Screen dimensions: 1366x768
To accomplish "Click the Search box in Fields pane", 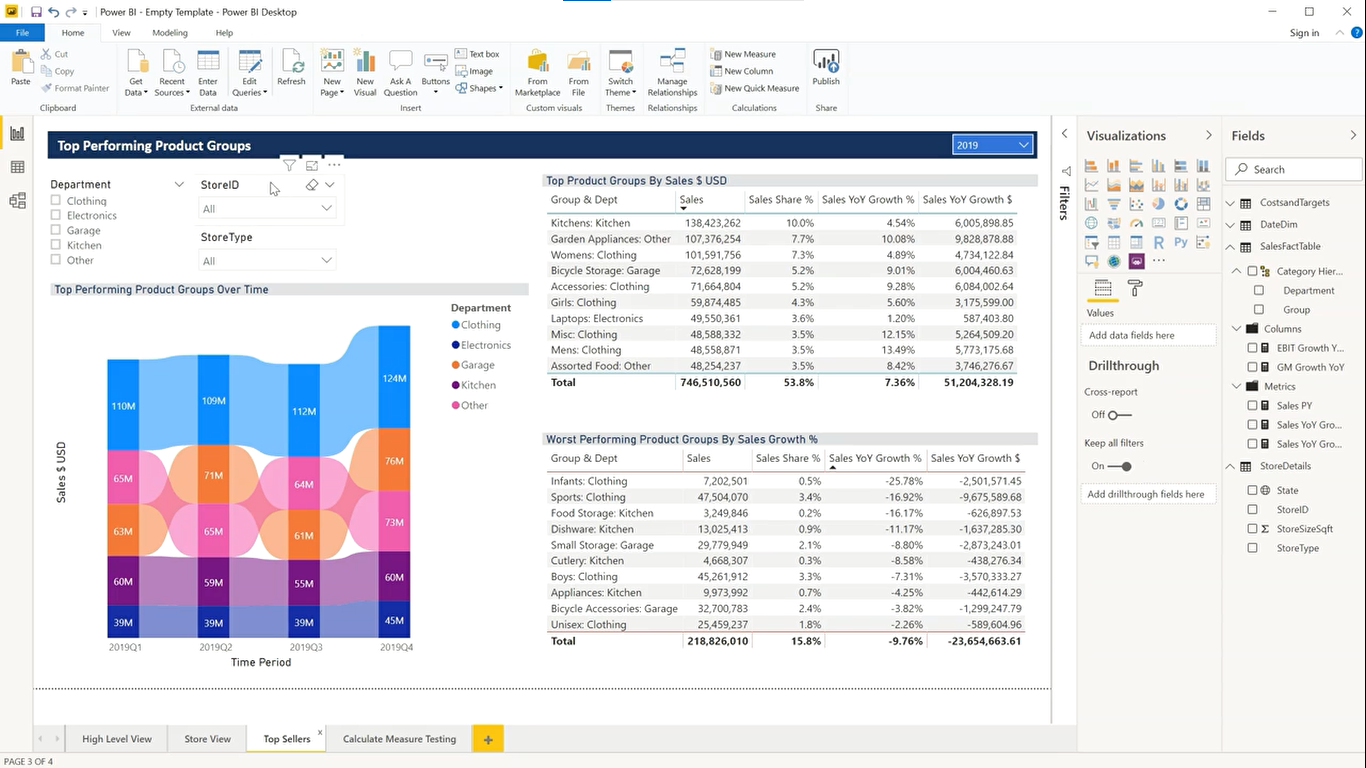I will tap(1293, 168).
